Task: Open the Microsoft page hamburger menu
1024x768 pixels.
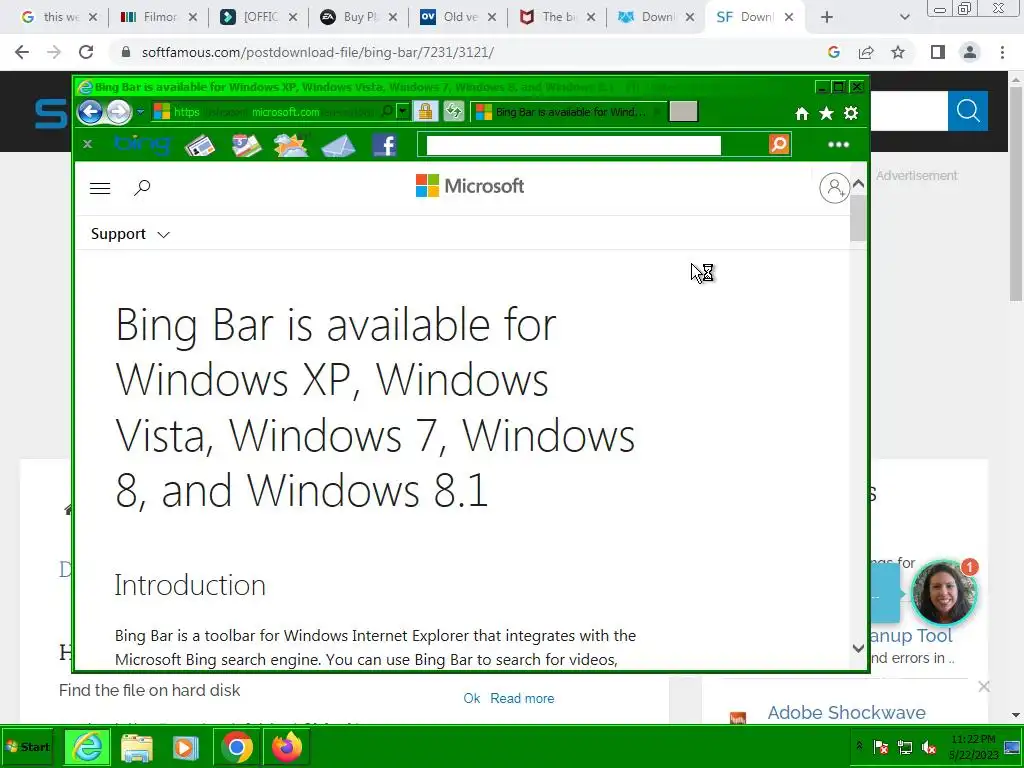Action: pyautogui.click(x=100, y=188)
